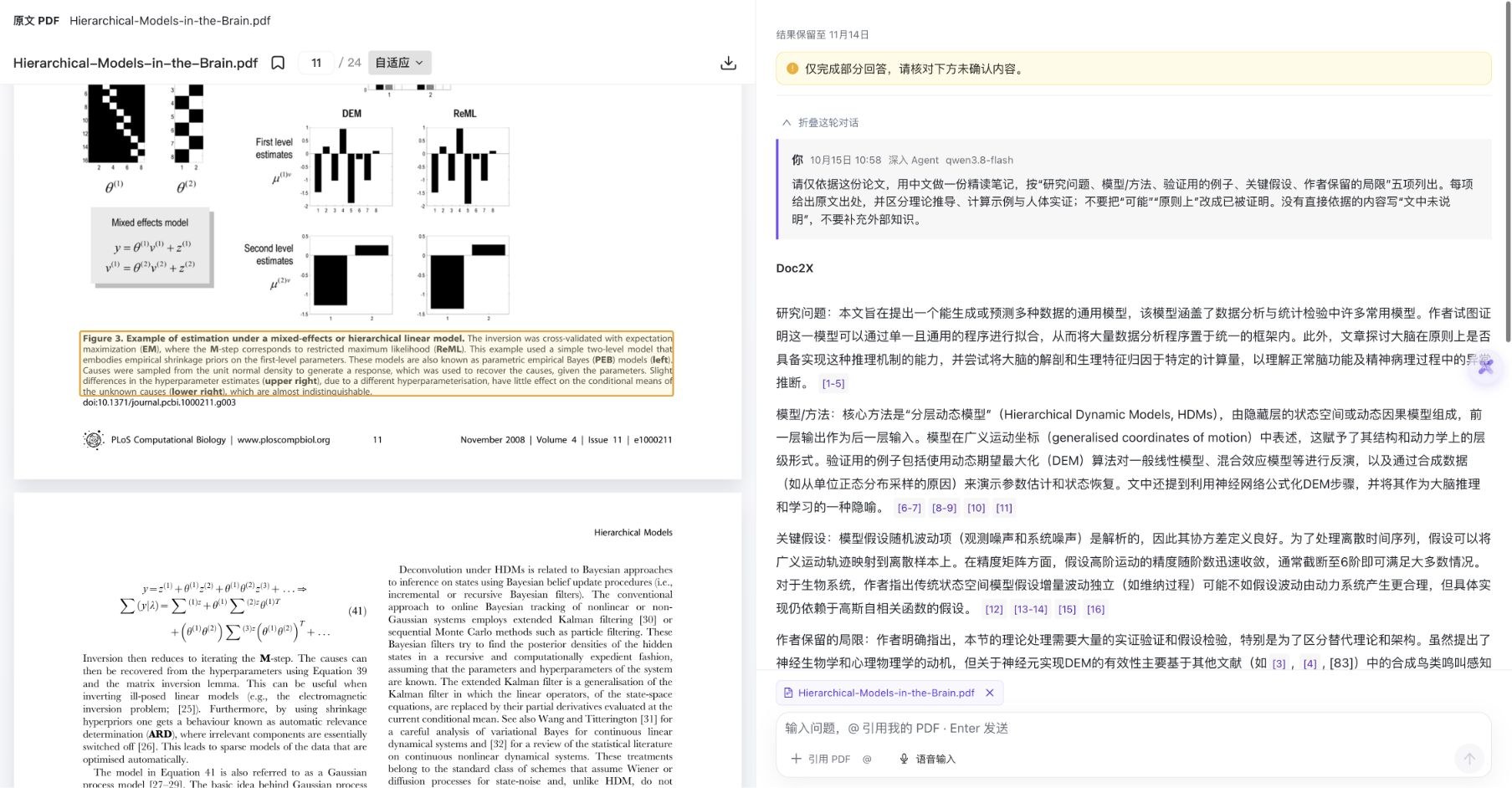Click the PLoS logo in the page footer
The height and width of the screenshot is (788, 1512).
click(x=93, y=439)
